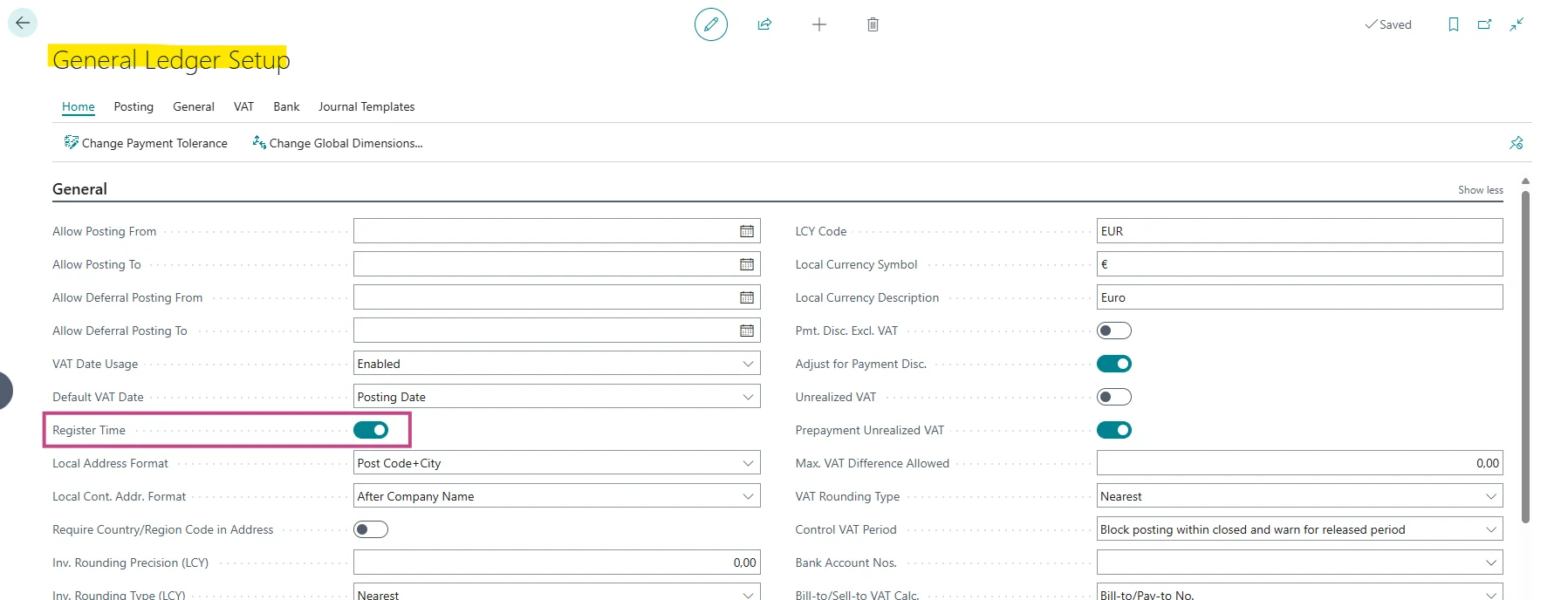Open the Journal Templates tab

point(366,106)
